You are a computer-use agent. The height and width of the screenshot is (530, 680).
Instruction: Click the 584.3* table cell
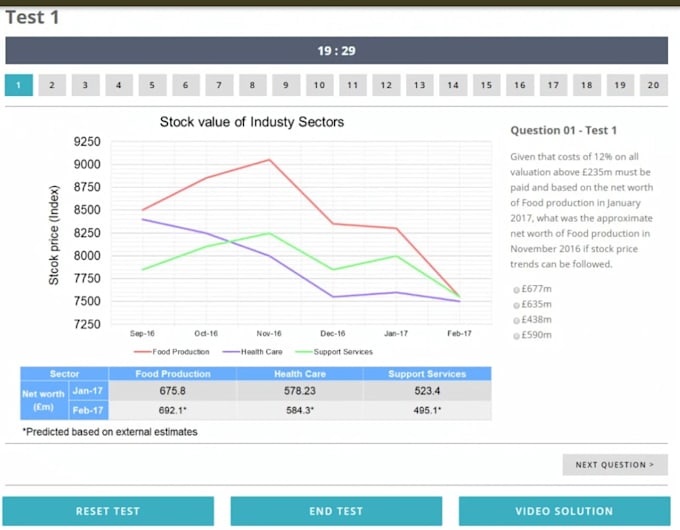(300, 410)
